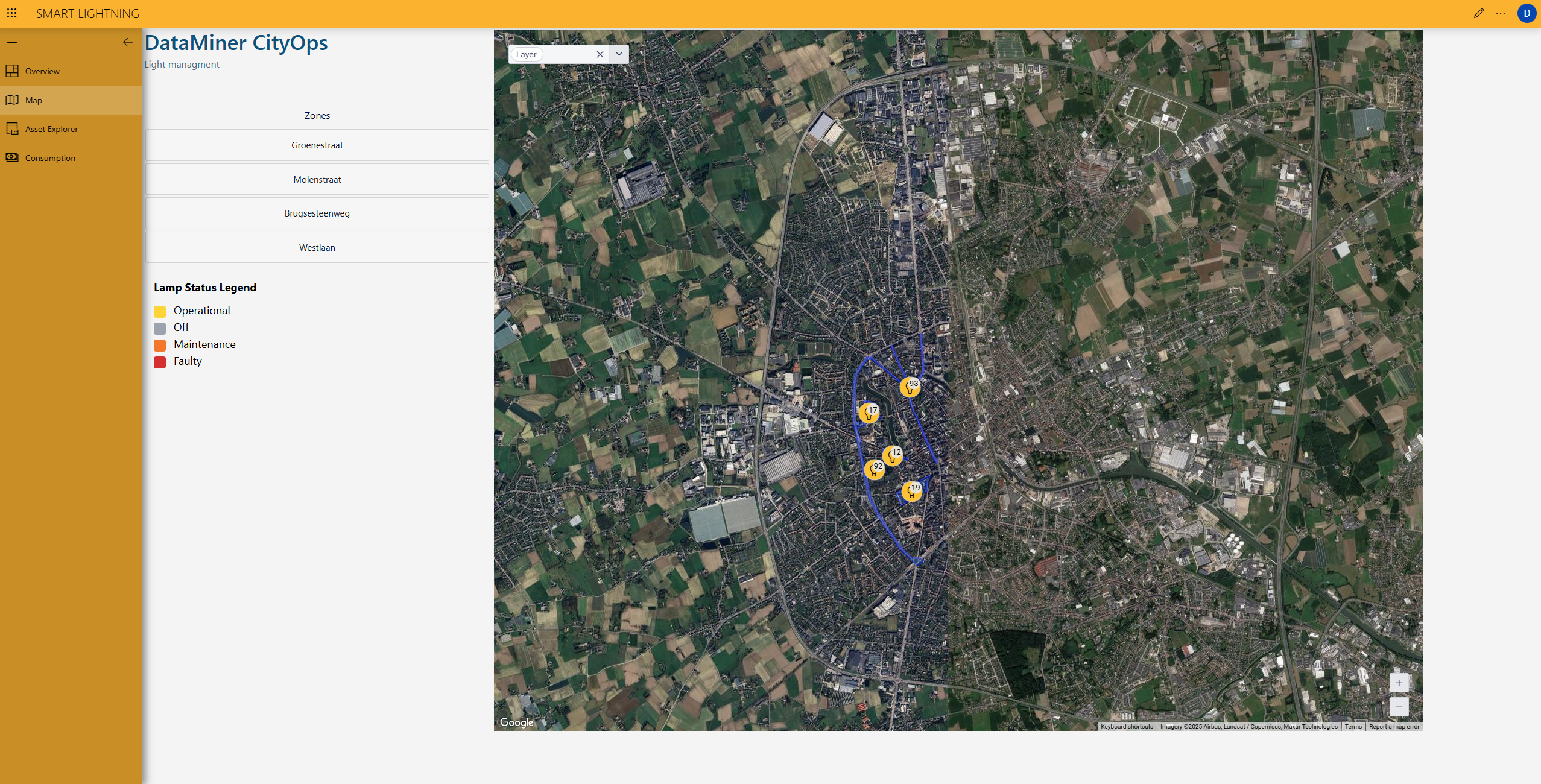Zoom in on the map

[1399, 683]
